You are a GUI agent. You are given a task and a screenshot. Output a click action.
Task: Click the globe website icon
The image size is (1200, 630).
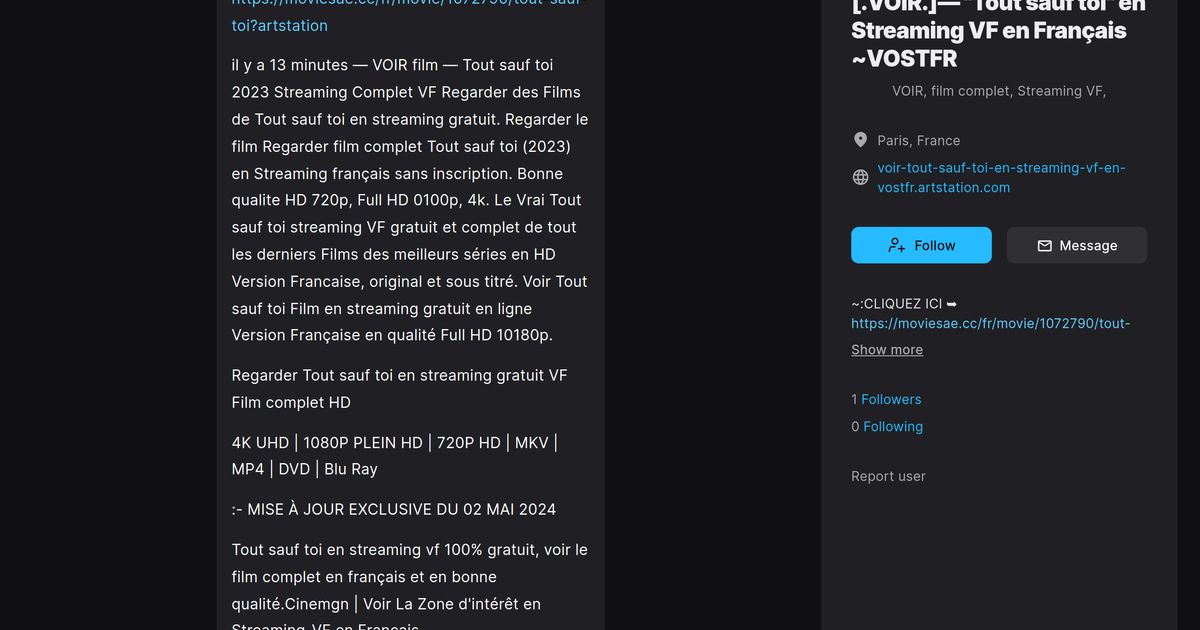click(860, 177)
